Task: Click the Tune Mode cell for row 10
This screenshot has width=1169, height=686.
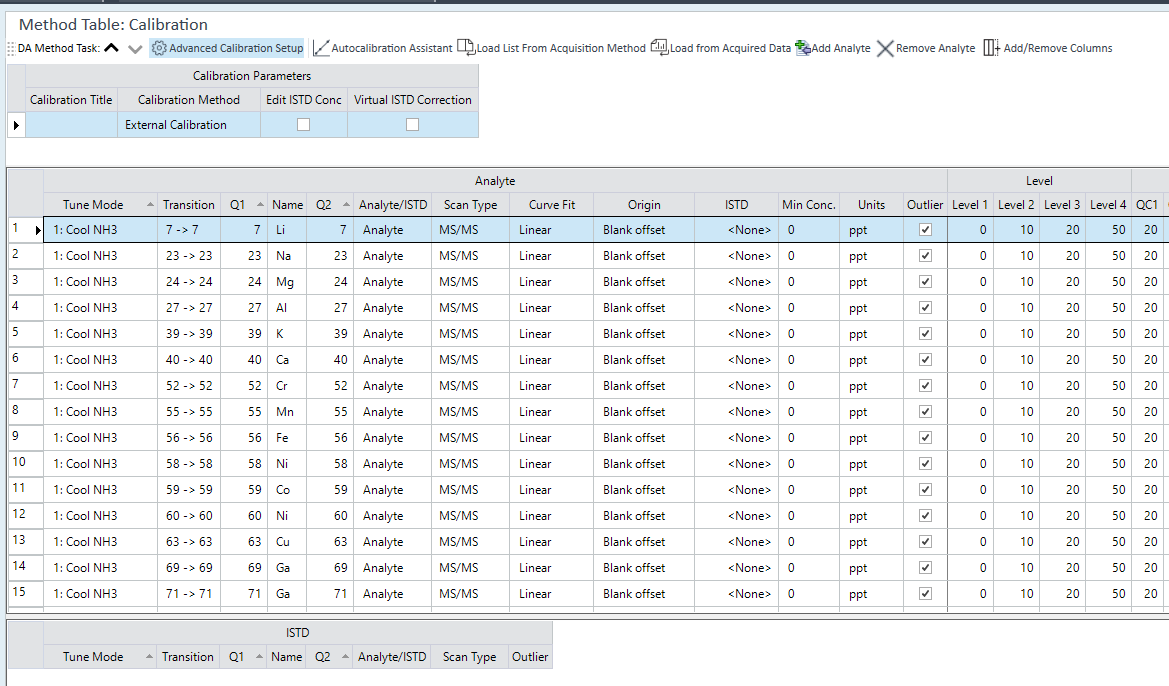Action: (x=101, y=464)
